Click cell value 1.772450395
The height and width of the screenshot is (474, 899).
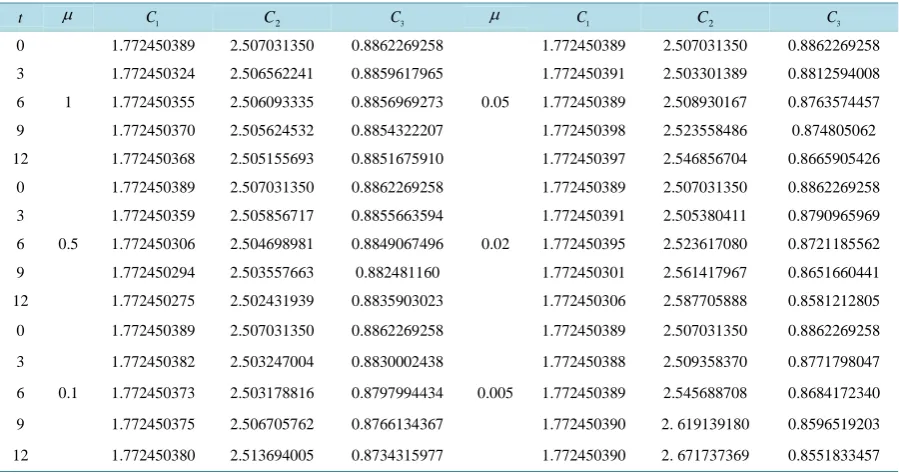coord(584,244)
